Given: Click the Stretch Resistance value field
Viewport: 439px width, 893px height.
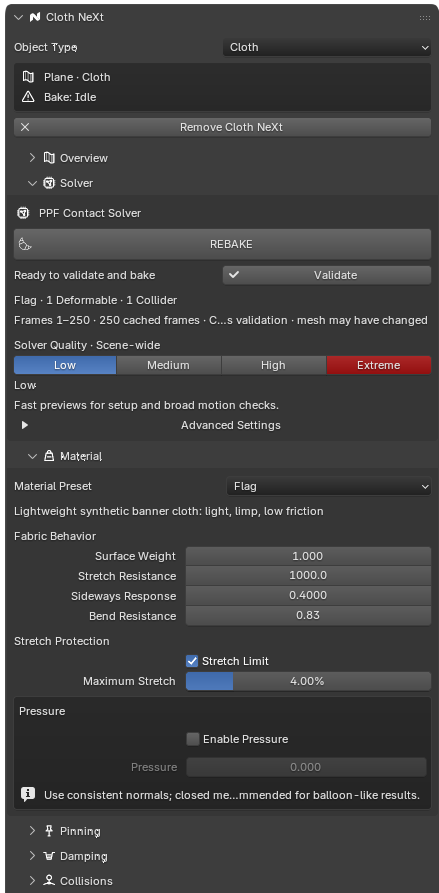Looking at the screenshot, I should point(308,576).
